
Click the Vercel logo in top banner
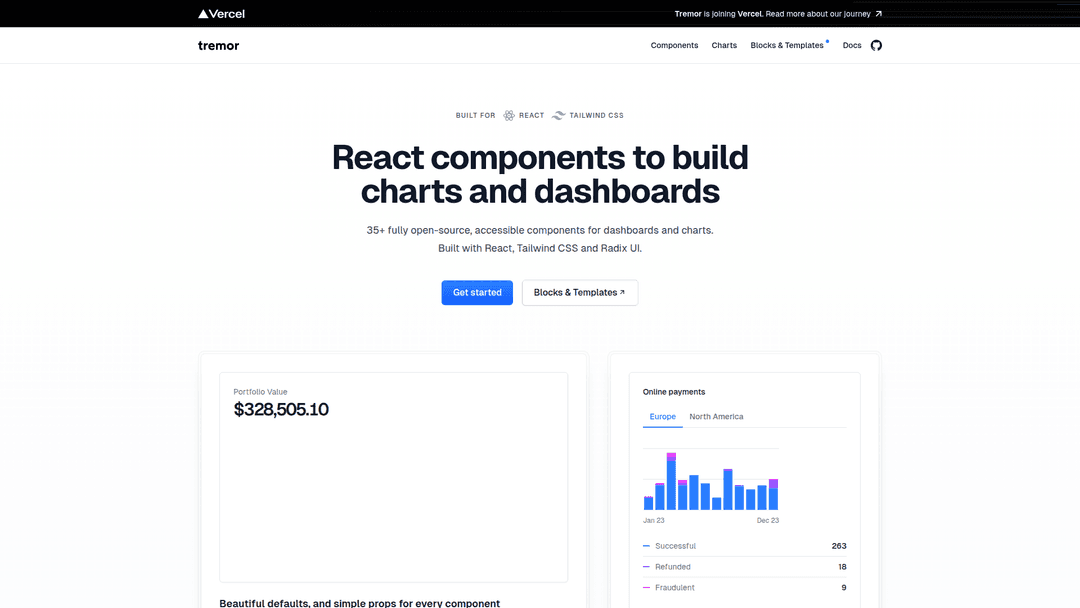tap(221, 14)
